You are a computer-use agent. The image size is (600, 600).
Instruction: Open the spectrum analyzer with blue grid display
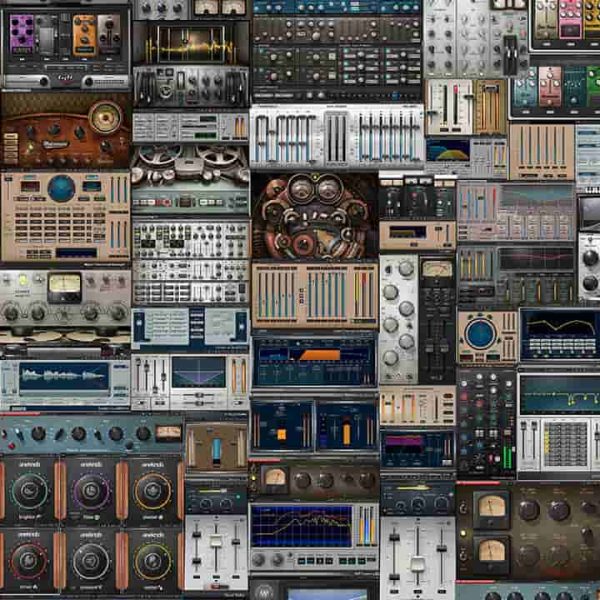pyautogui.click(x=314, y=536)
